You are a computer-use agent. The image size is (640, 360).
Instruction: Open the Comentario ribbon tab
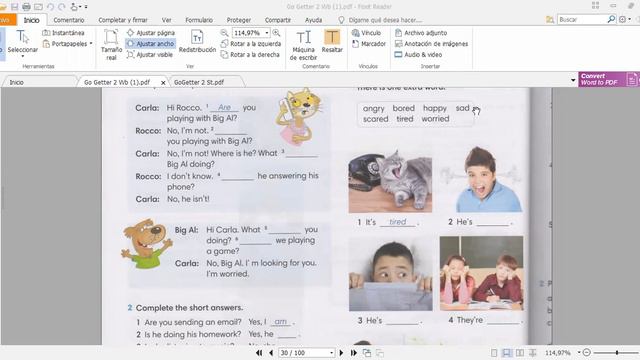(x=69, y=20)
